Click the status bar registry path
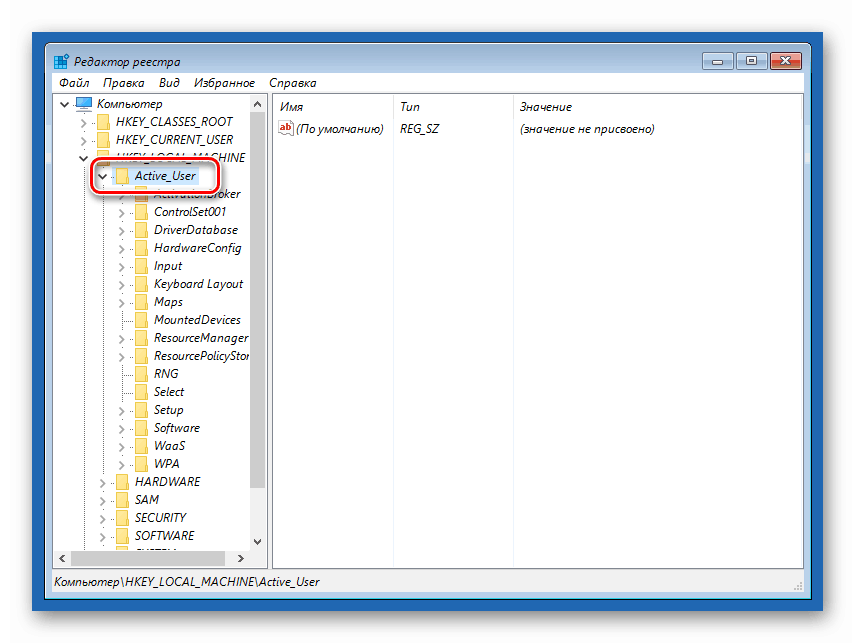The image size is (855, 643). point(186,582)
